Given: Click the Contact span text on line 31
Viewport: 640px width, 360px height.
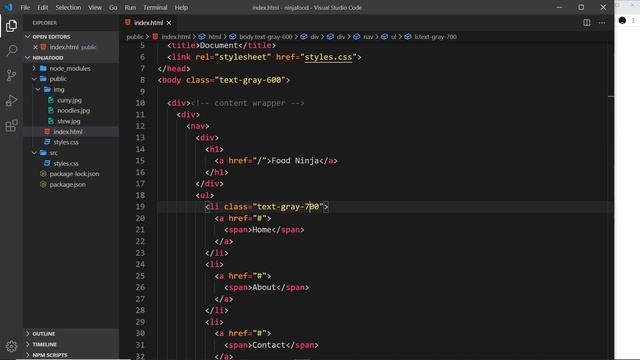Looking at the screenshot, I should [269, 345].
